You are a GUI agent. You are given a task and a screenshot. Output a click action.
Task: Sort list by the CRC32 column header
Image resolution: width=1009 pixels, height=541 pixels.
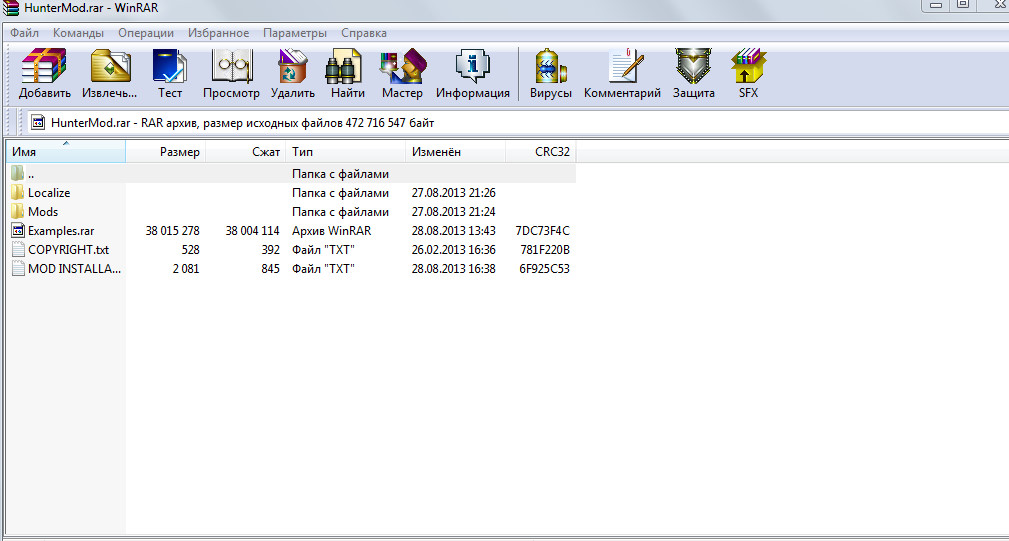541,152
